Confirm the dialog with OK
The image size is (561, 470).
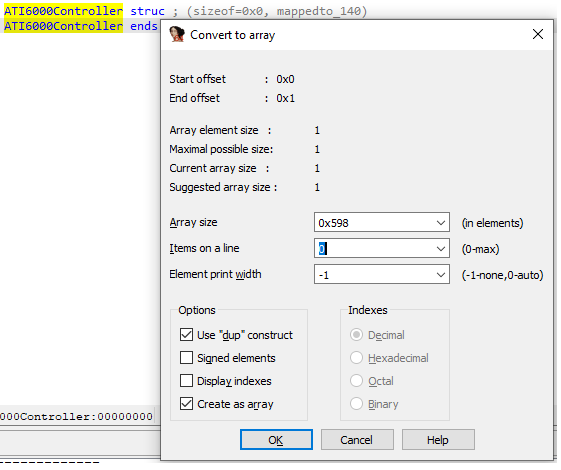tap(276, 440)
